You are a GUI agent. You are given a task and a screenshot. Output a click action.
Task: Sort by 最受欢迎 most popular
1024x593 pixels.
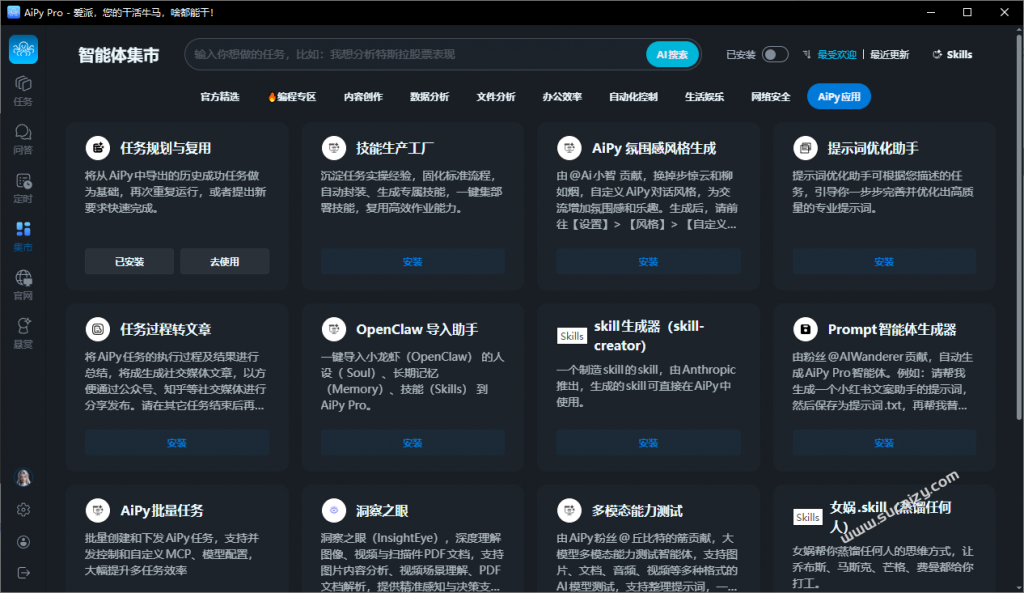click(x=837, y=54)
